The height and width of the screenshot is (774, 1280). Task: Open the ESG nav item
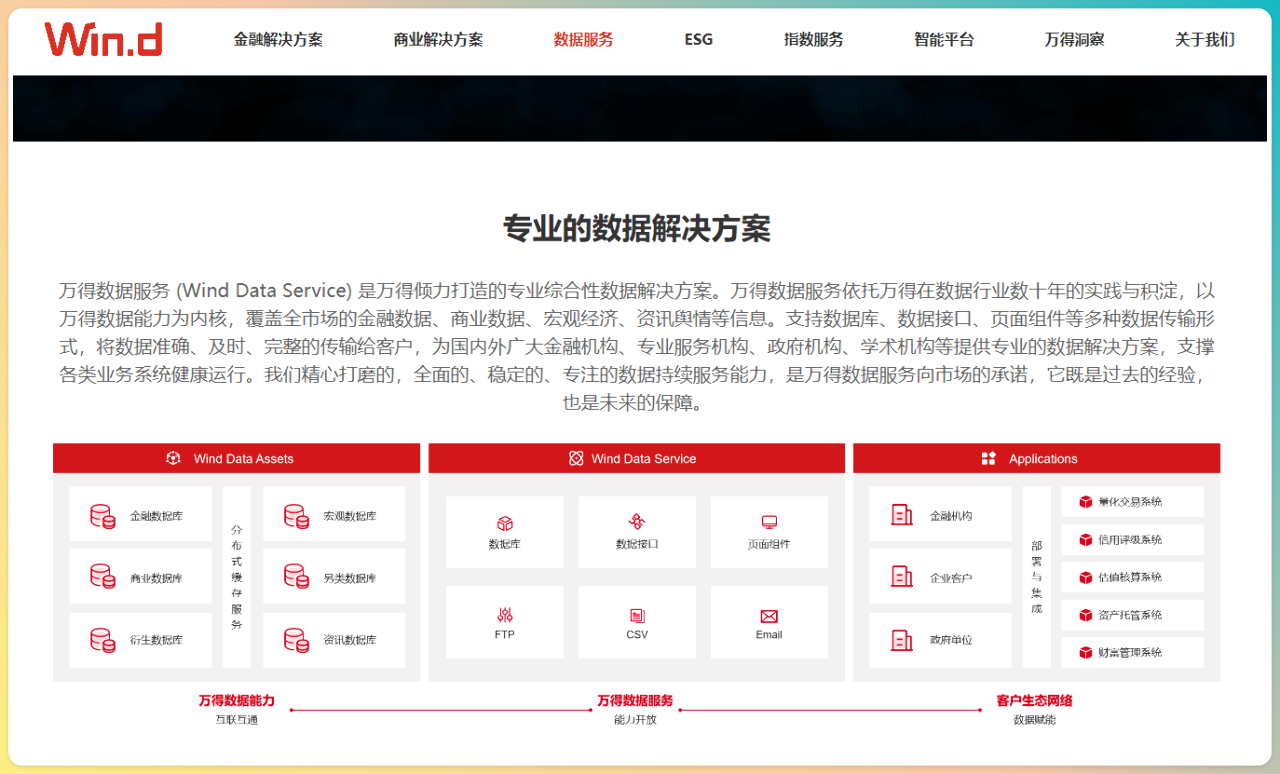pyautogui.click(x=699, y=40)
